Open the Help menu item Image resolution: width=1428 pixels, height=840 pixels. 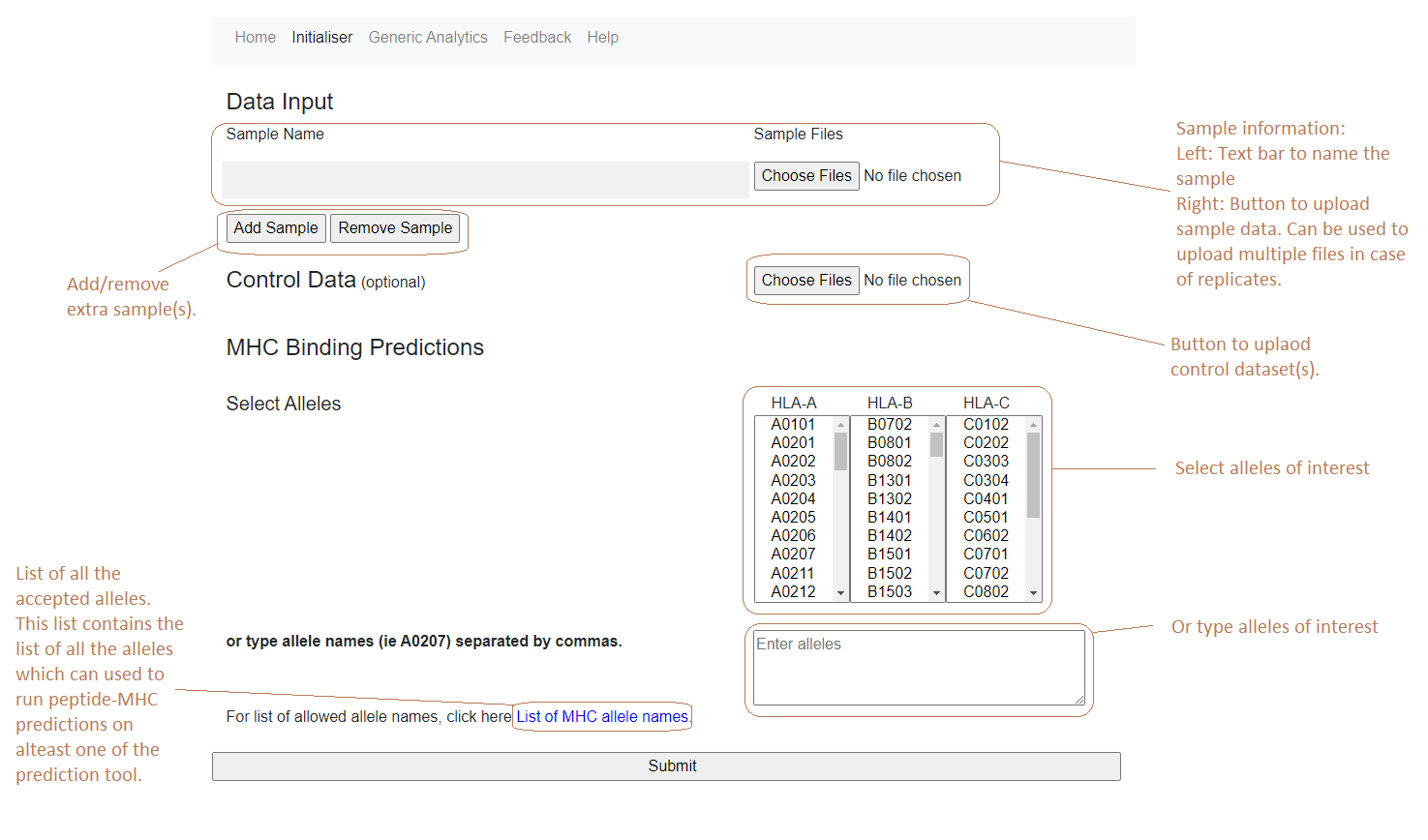tap(602, 38)
